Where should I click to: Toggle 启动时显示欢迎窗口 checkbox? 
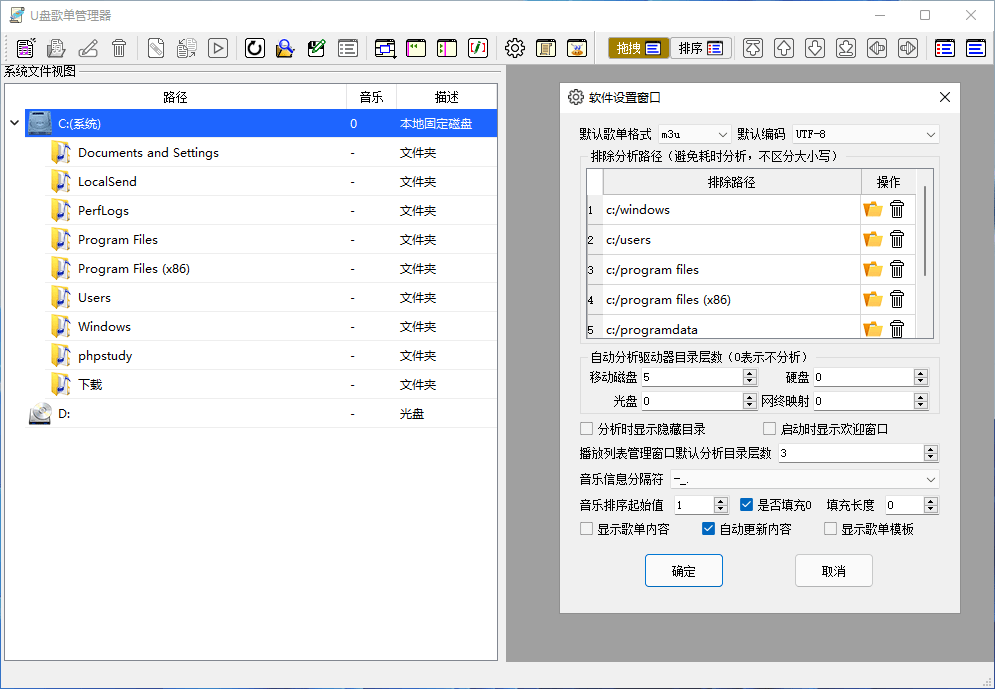click(770, 429)
